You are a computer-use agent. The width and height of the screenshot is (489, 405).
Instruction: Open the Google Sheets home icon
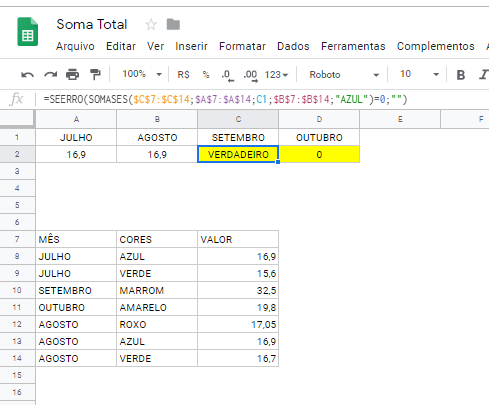tap(27, 32)
